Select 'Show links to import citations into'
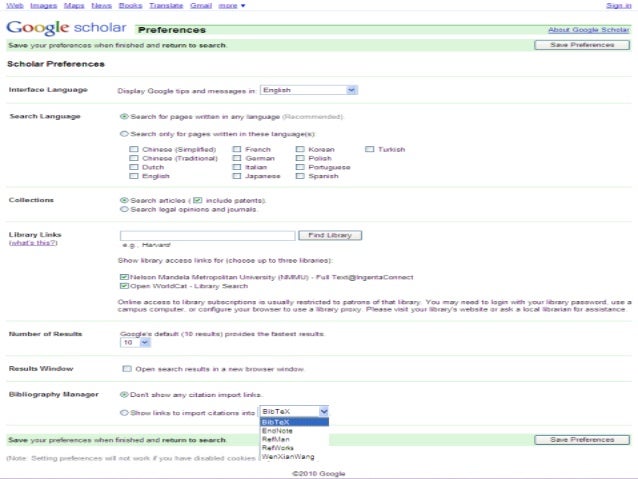The image size is (638, 479). [124, 413]
